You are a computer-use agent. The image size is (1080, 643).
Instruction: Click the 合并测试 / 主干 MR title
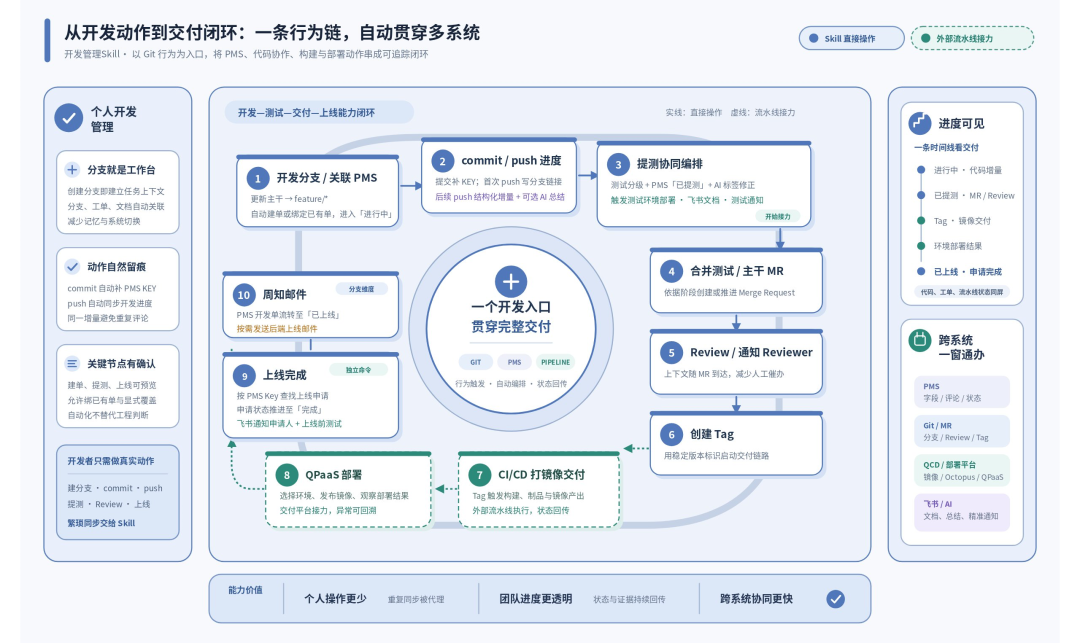736,271
